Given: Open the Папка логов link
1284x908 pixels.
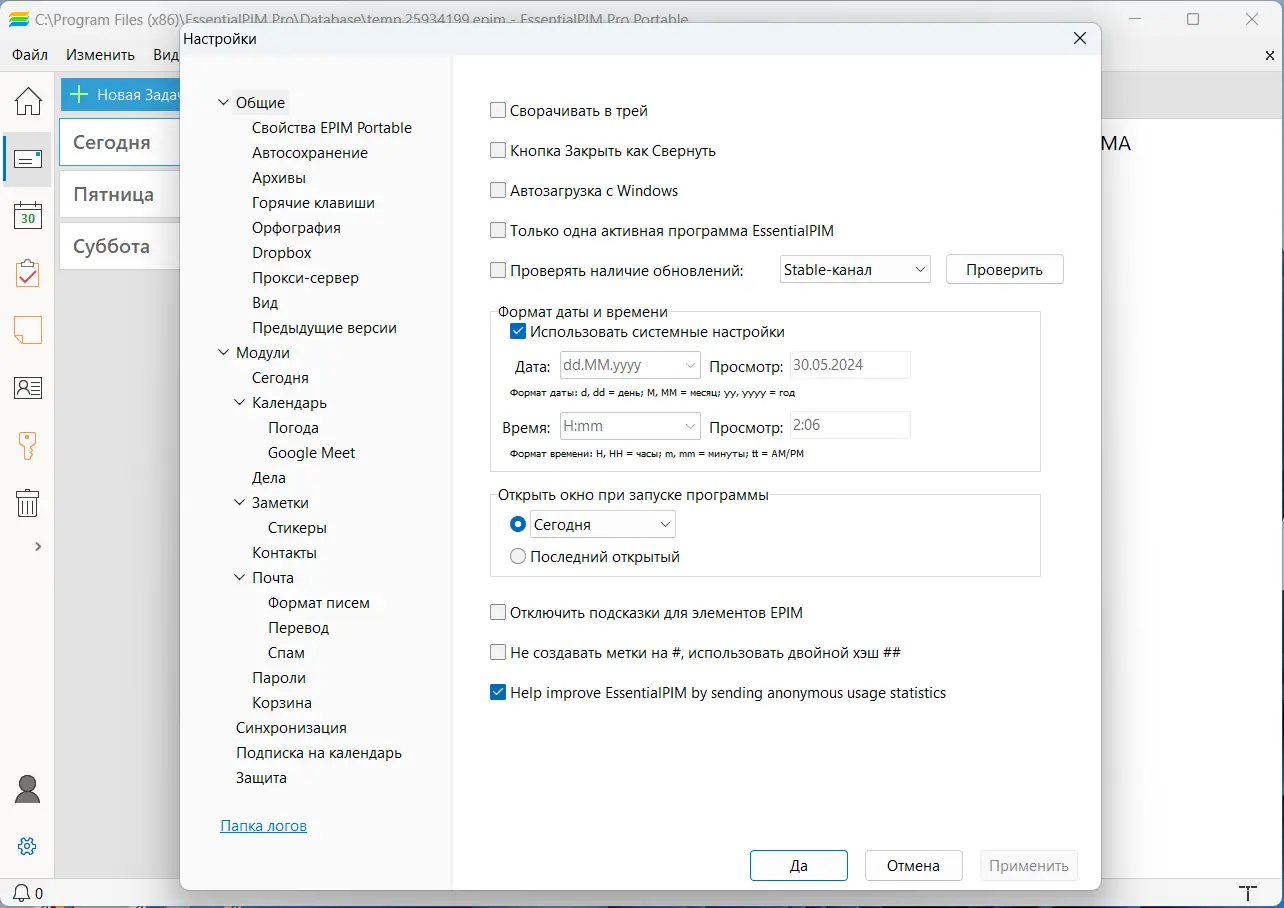Looking at the screenshot, I should pyautogui.click(x=263, y=826).
